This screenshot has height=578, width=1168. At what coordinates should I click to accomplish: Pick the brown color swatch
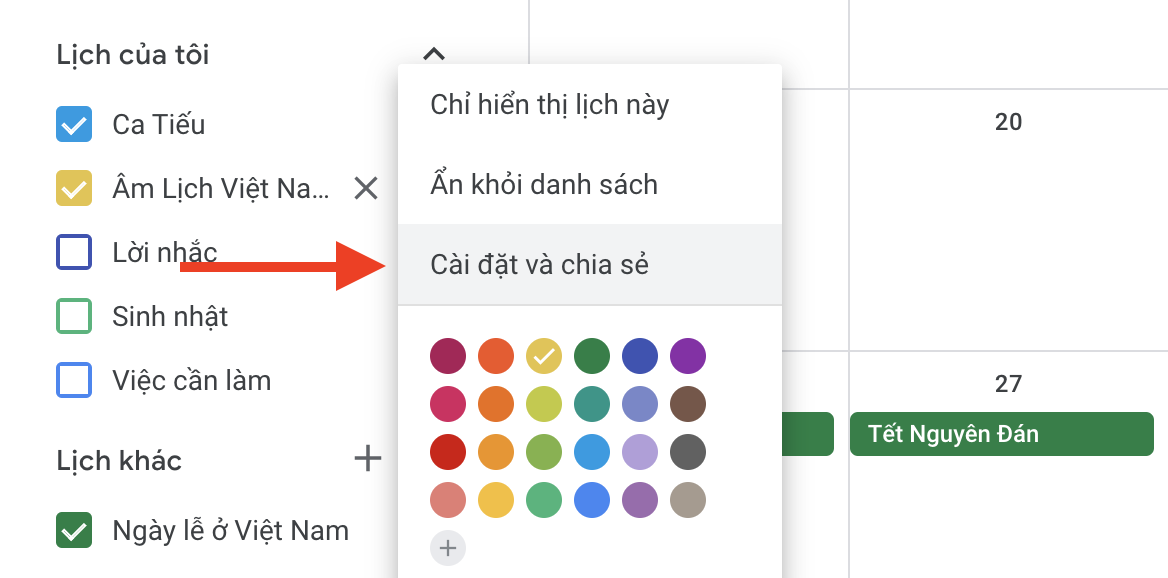pyautogui.click(x=688, y=403)
